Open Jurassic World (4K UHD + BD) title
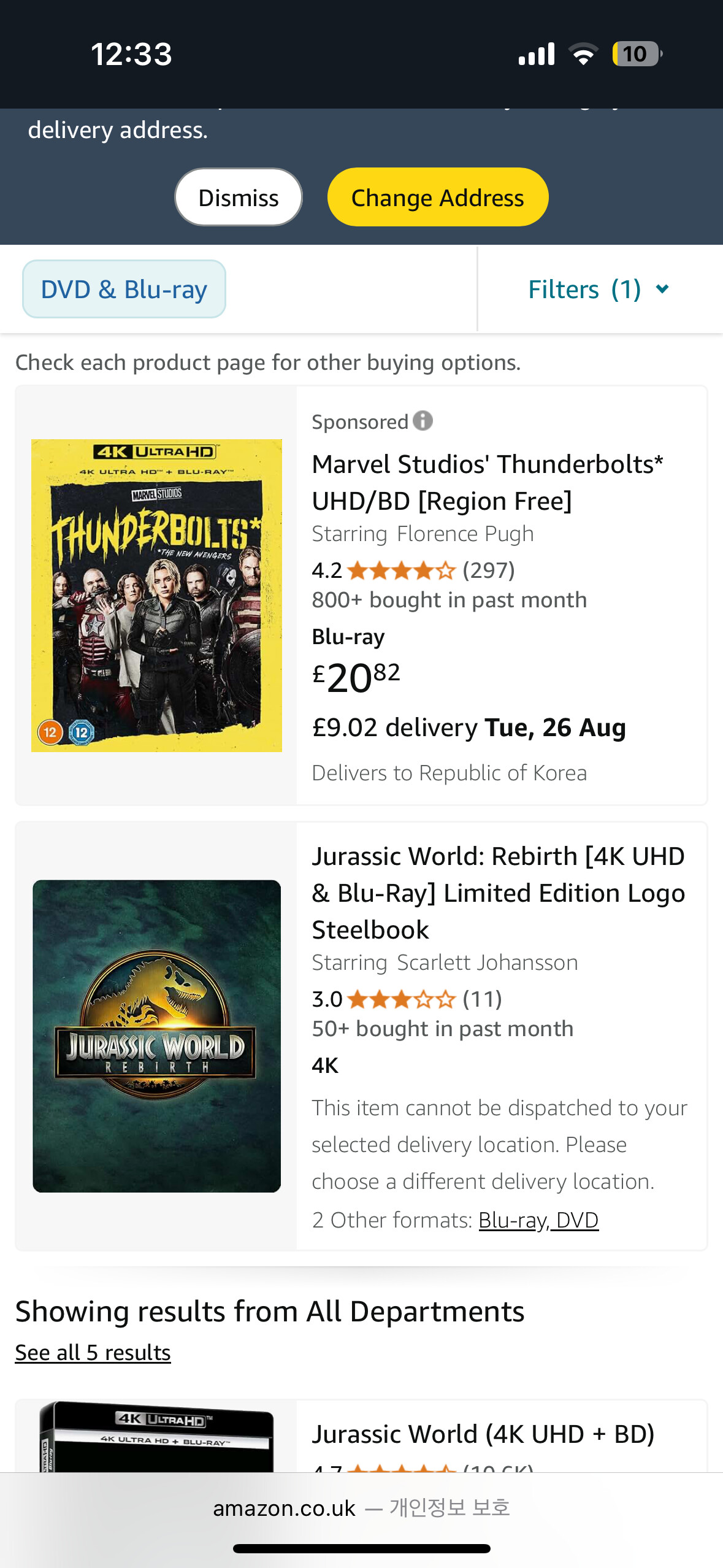The image size is (723, 1568). click(x=483, y=1434)
